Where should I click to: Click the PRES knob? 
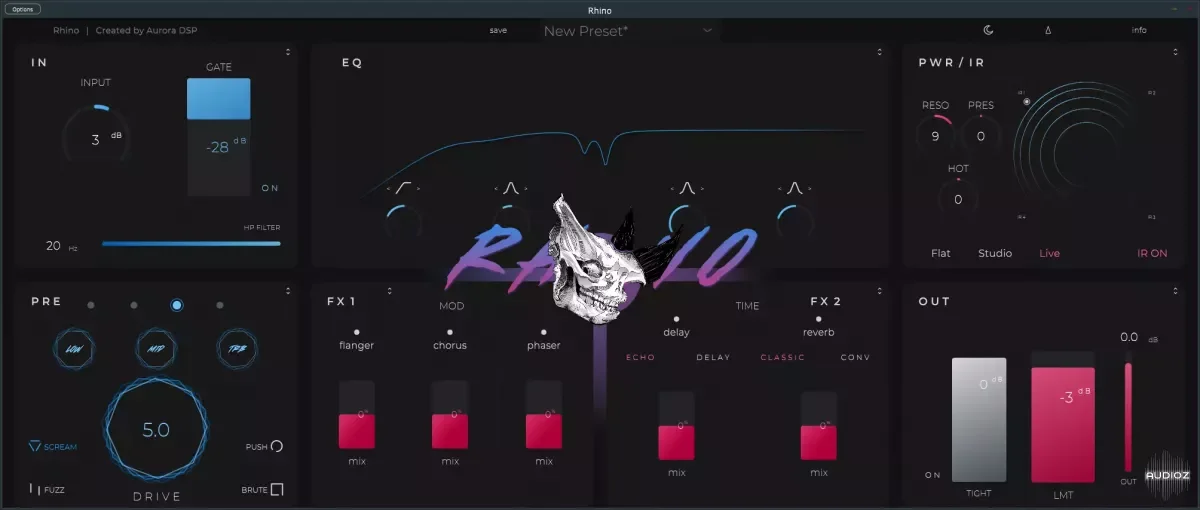[x=981, y=136]
